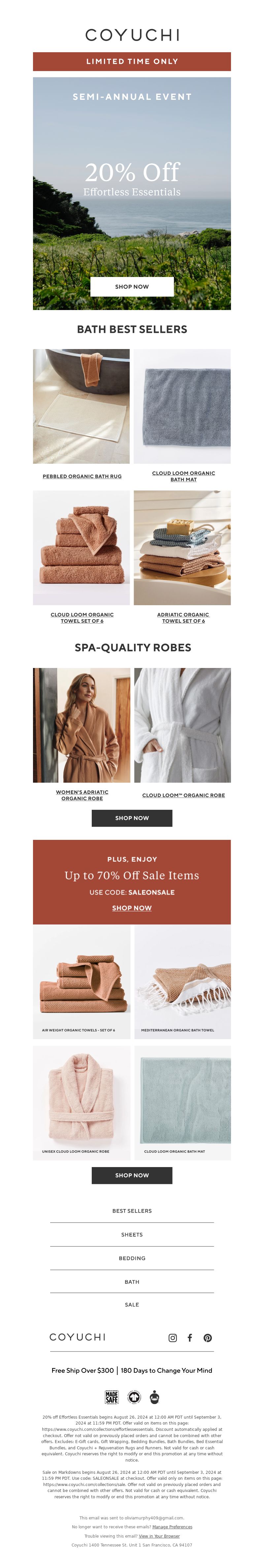Viewport: 264px width, 1568px height.
Task: Open the Pinterest icon in footer
Action: coord(208,1337)
